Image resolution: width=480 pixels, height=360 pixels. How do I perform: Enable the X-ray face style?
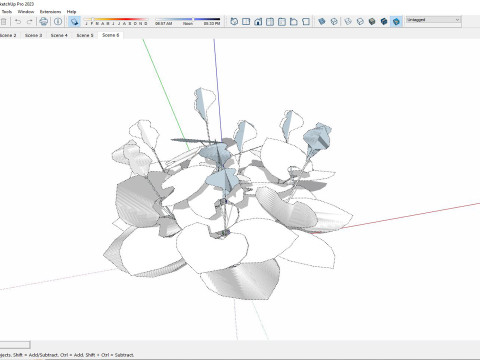322,22
